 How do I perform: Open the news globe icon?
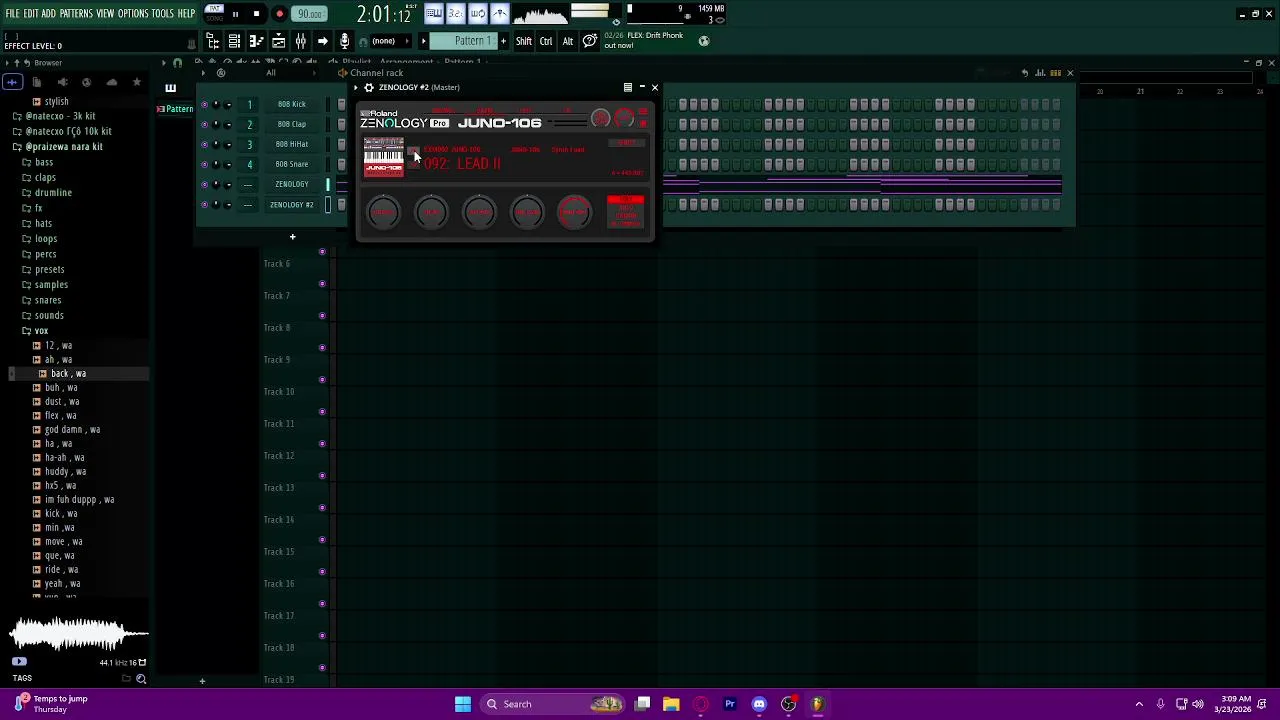point(704,41)
